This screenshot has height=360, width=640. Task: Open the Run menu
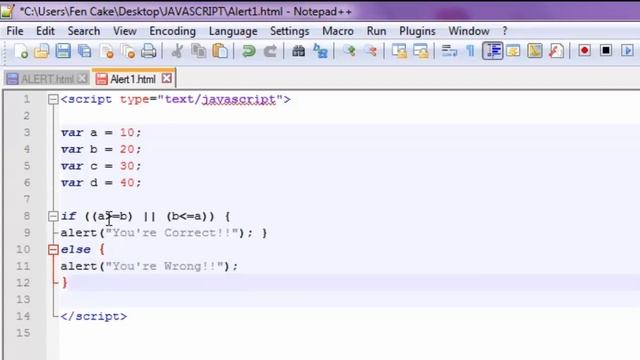point(376,31)
